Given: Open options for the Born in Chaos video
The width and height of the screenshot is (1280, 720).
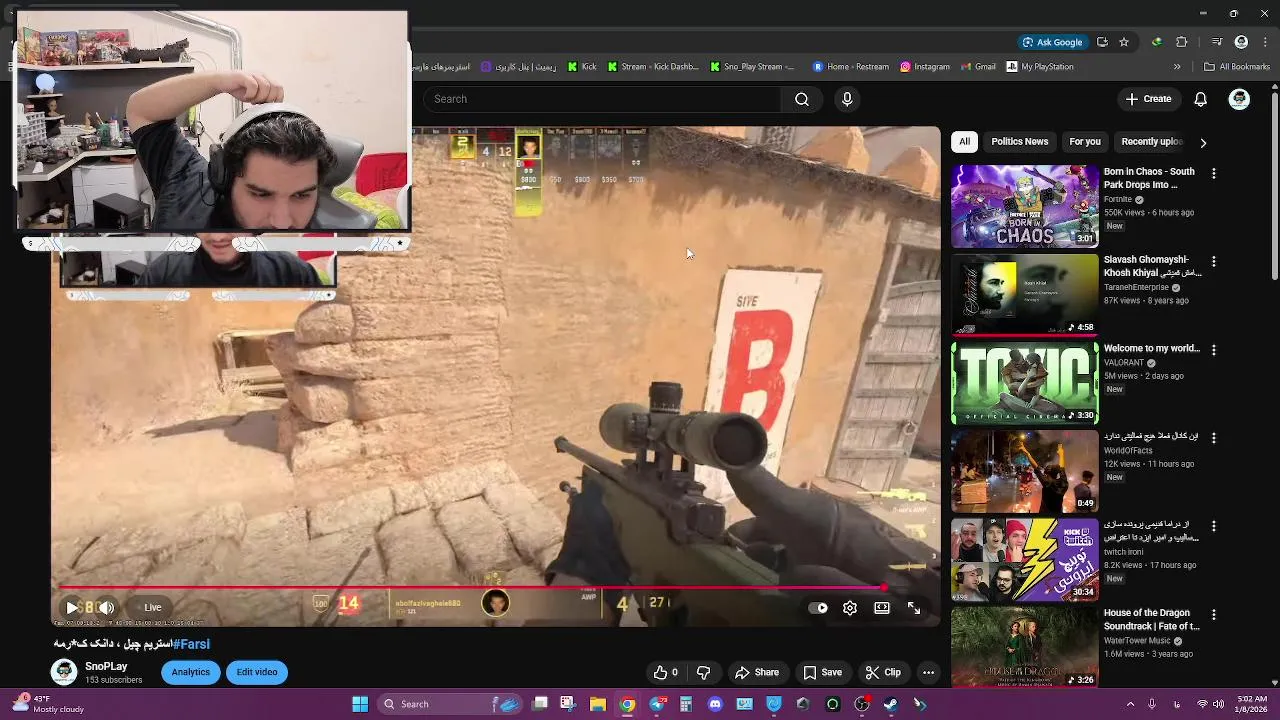Looking at the screenshot, I should (1214, 173).
